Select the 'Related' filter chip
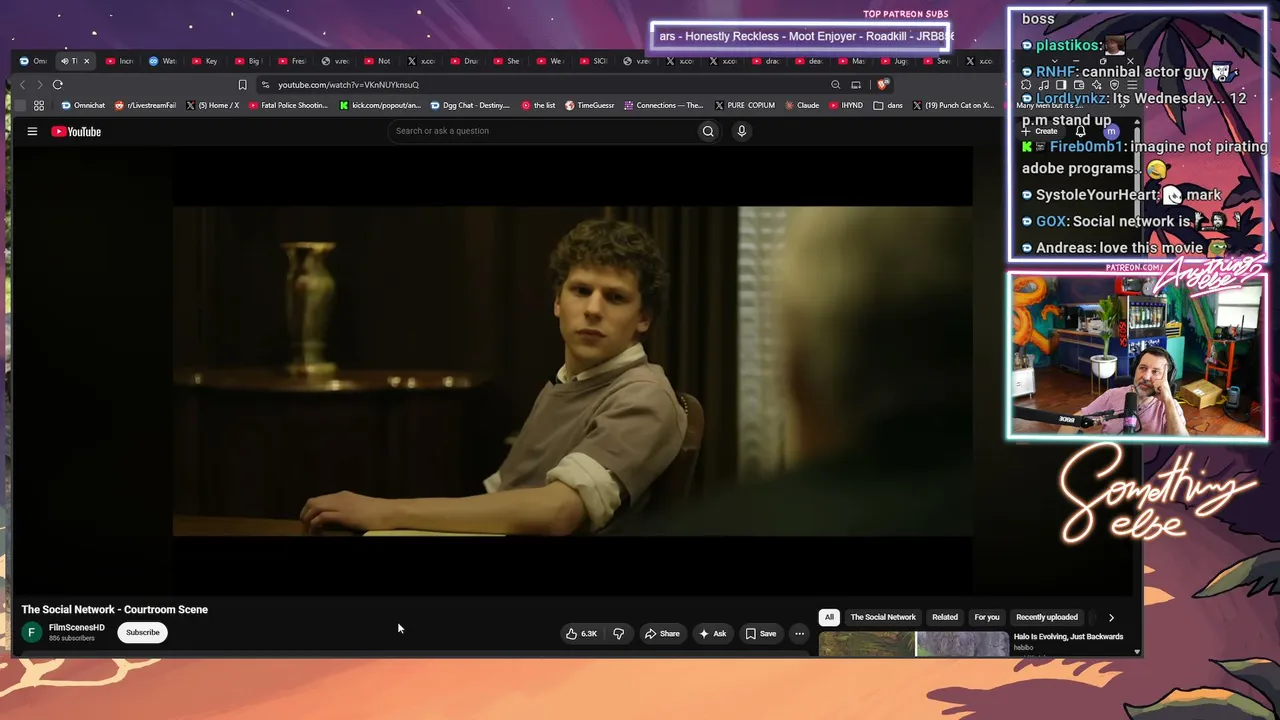Viewport: 1280px width, 720px height. tap(945, 617)
